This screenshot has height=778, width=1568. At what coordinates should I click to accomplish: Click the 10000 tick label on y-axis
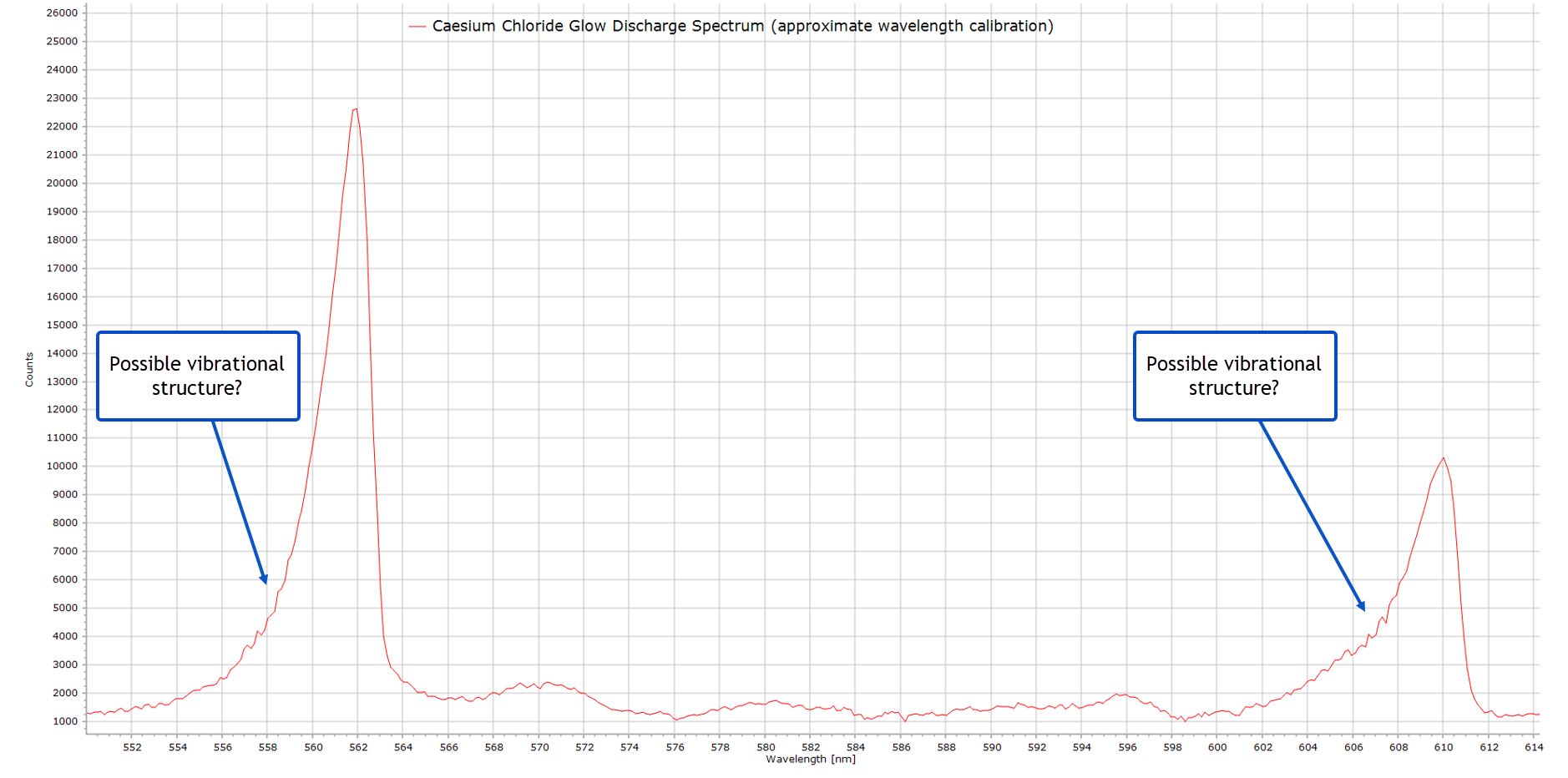[62, 466]
